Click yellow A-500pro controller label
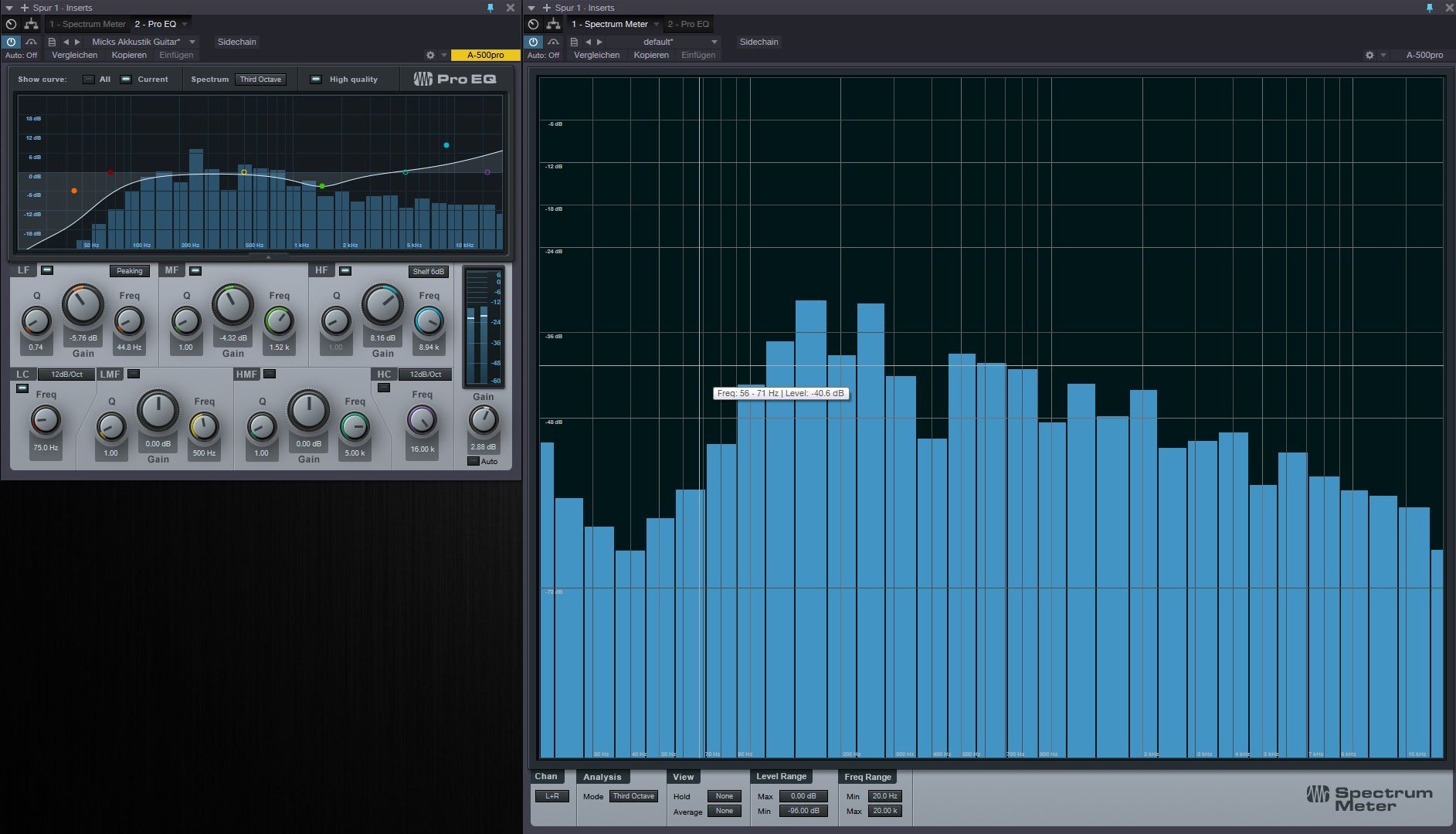This screenshot has height=834, width=1456. click(x=485, y=55)
